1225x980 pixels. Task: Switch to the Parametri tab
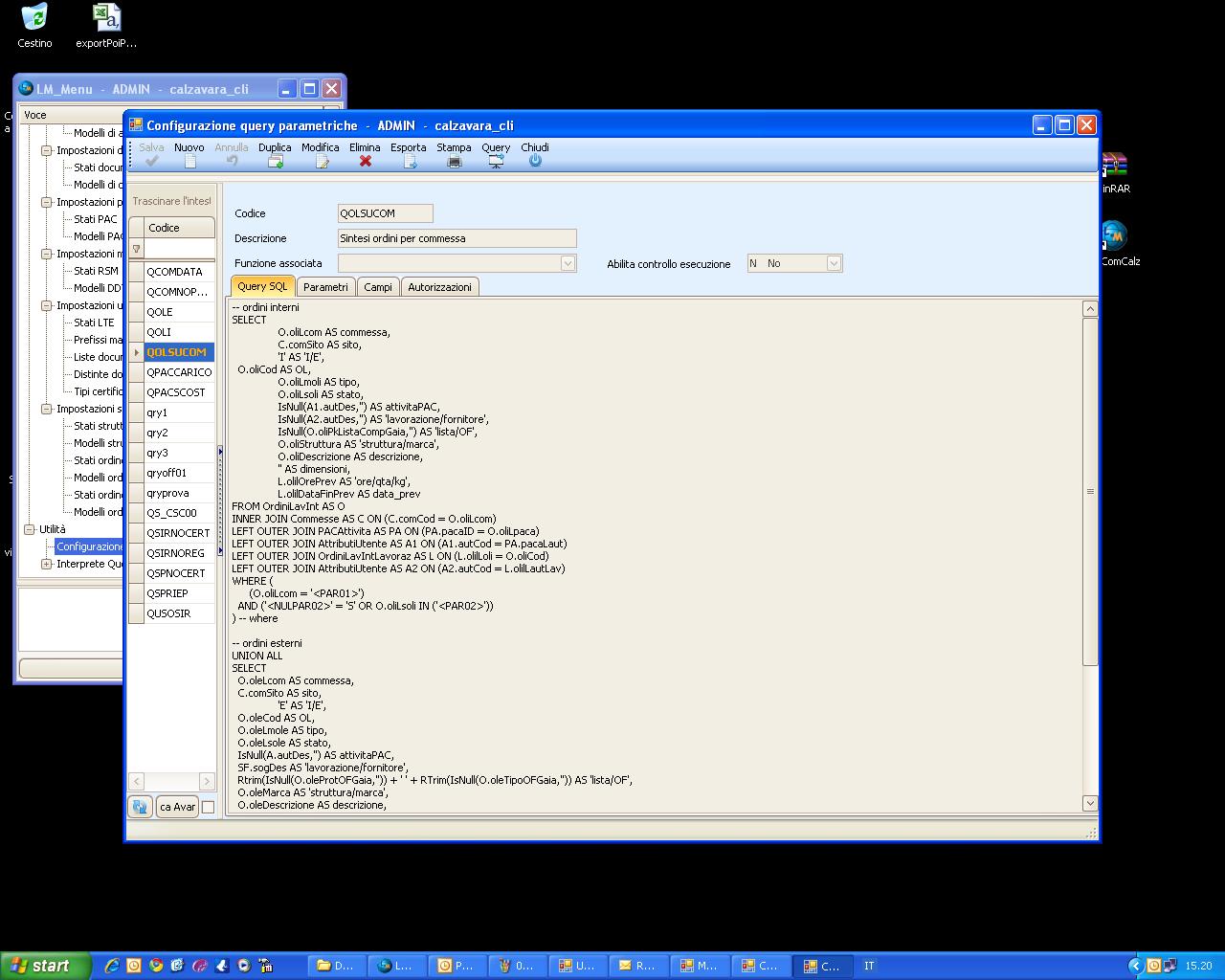(325, 287)
